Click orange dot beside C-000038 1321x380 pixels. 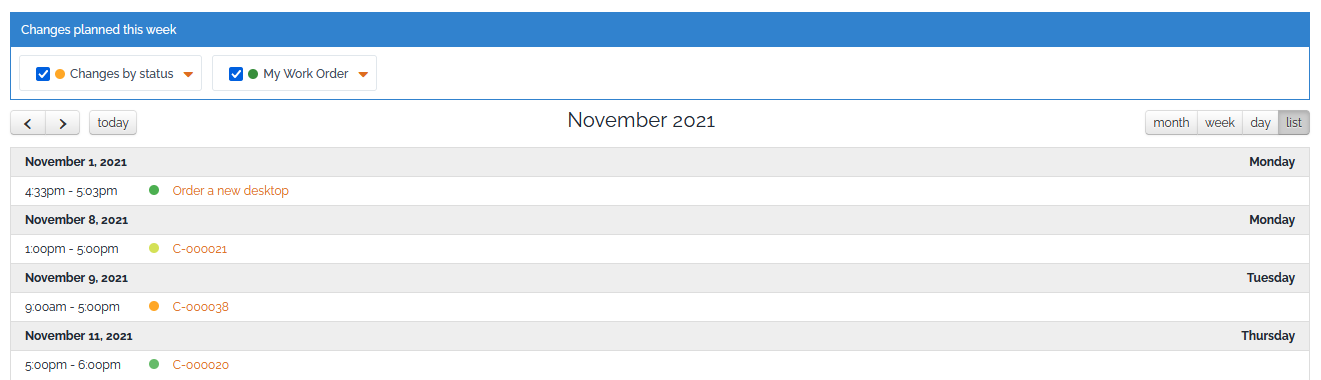click(154, 306)
